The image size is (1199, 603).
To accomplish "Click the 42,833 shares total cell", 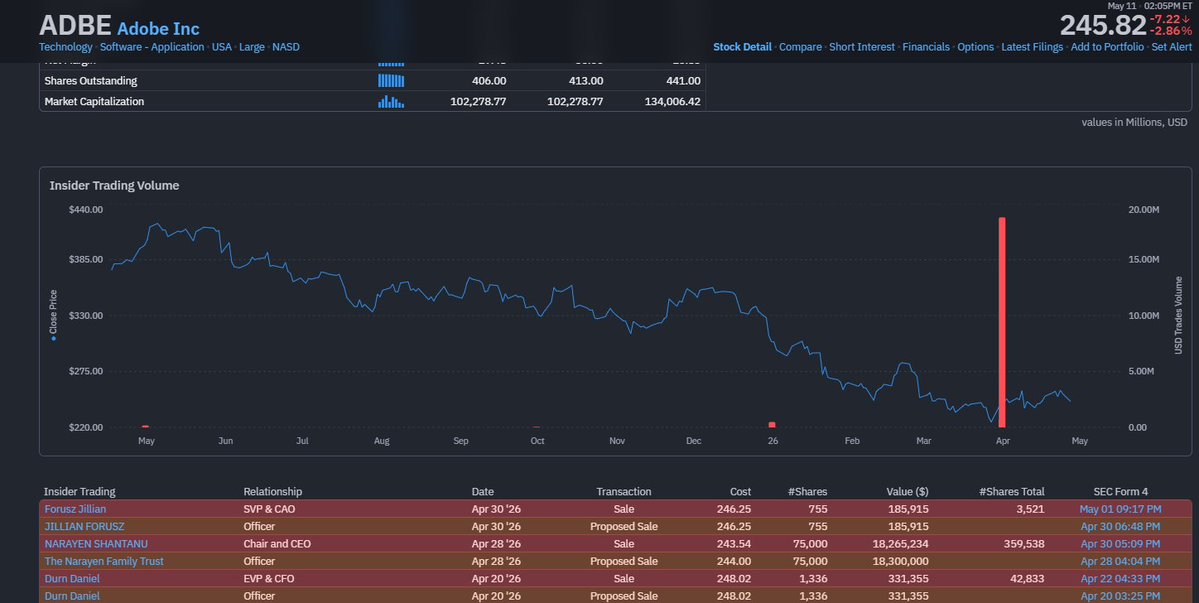I will (x=1027, y=579).
